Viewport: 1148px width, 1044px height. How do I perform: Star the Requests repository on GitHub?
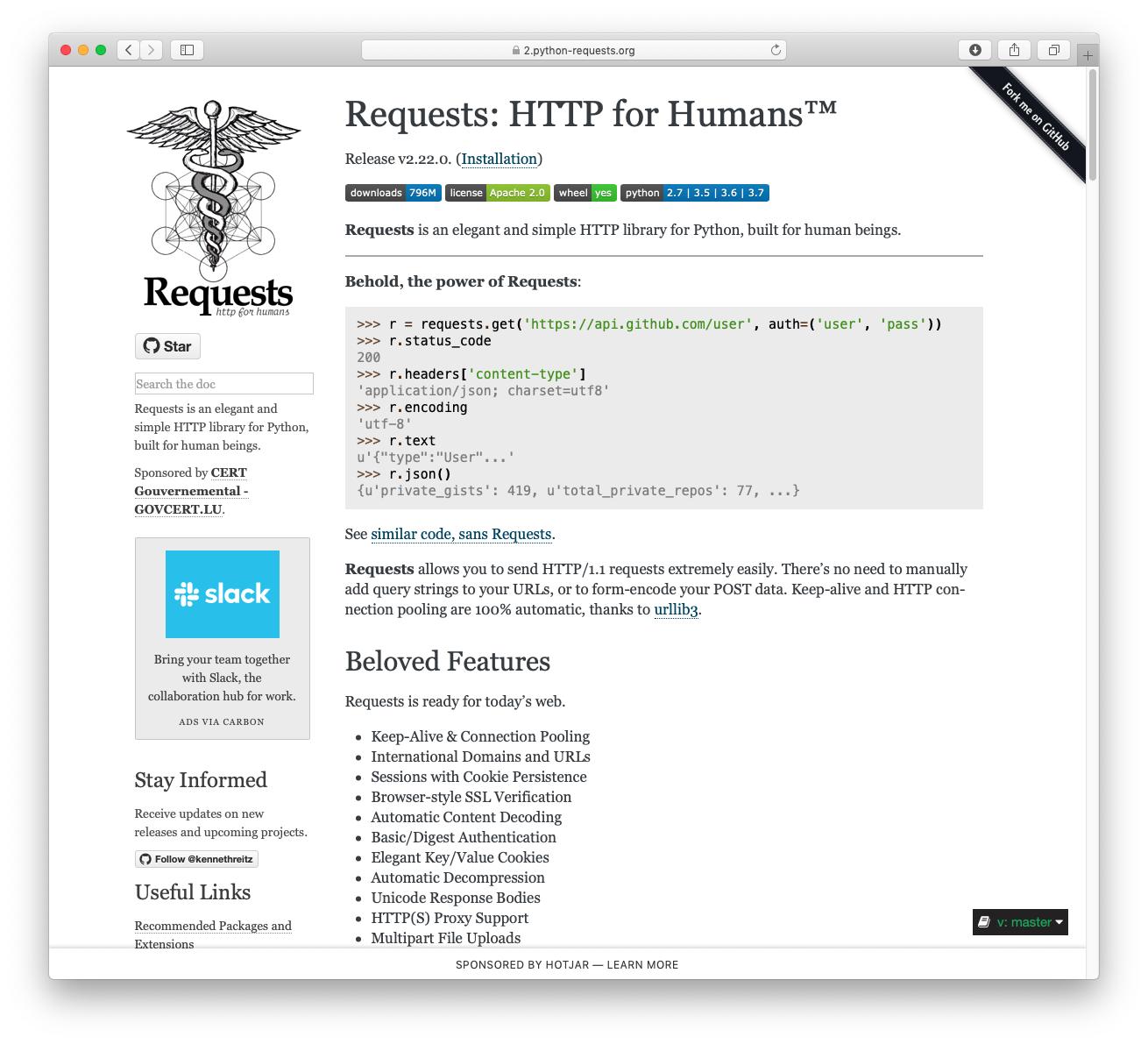click(167, 346)
